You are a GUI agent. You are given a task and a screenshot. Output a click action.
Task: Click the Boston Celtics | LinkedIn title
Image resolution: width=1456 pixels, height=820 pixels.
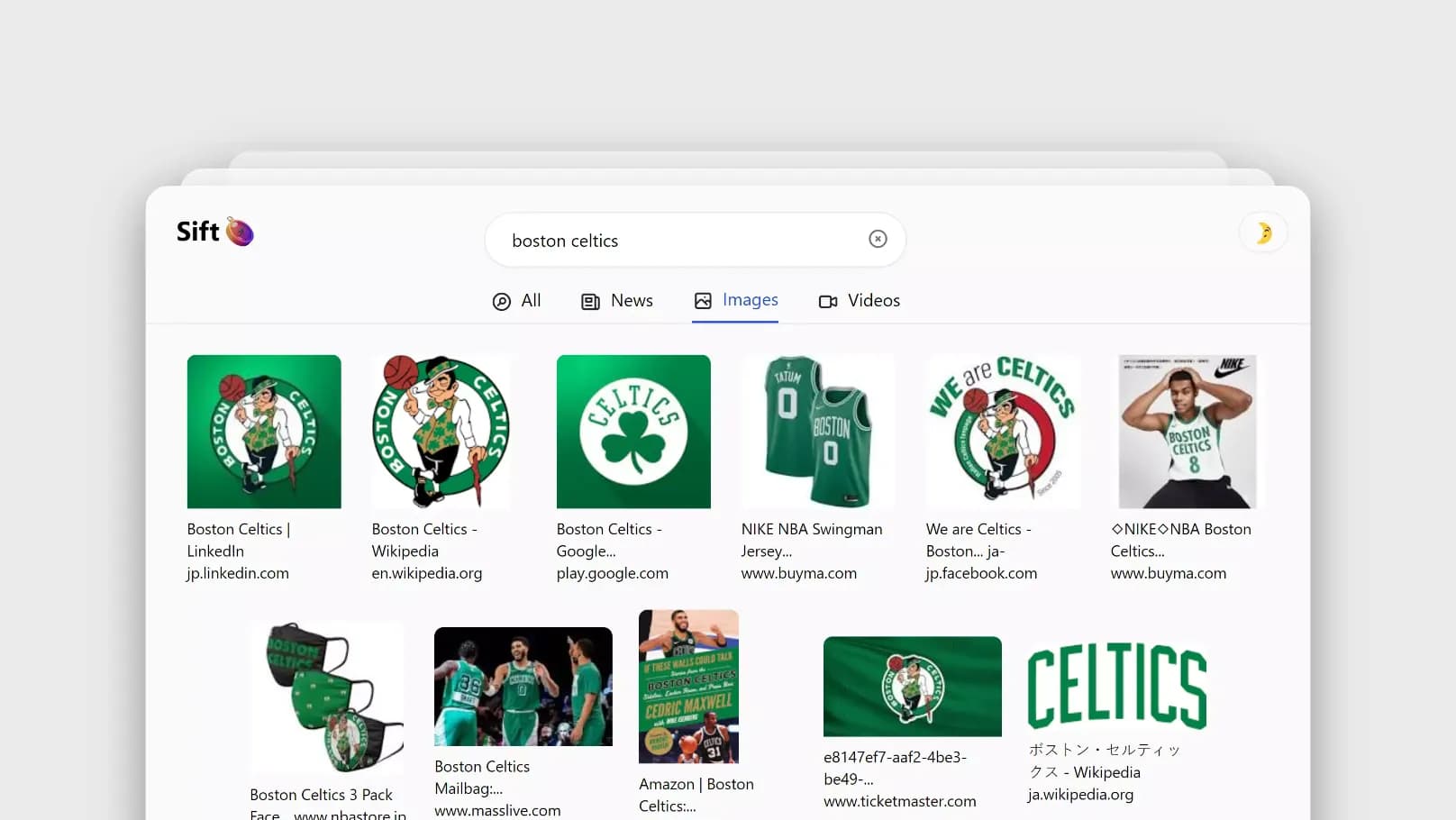pyautogui.click(x=239, y=540)
